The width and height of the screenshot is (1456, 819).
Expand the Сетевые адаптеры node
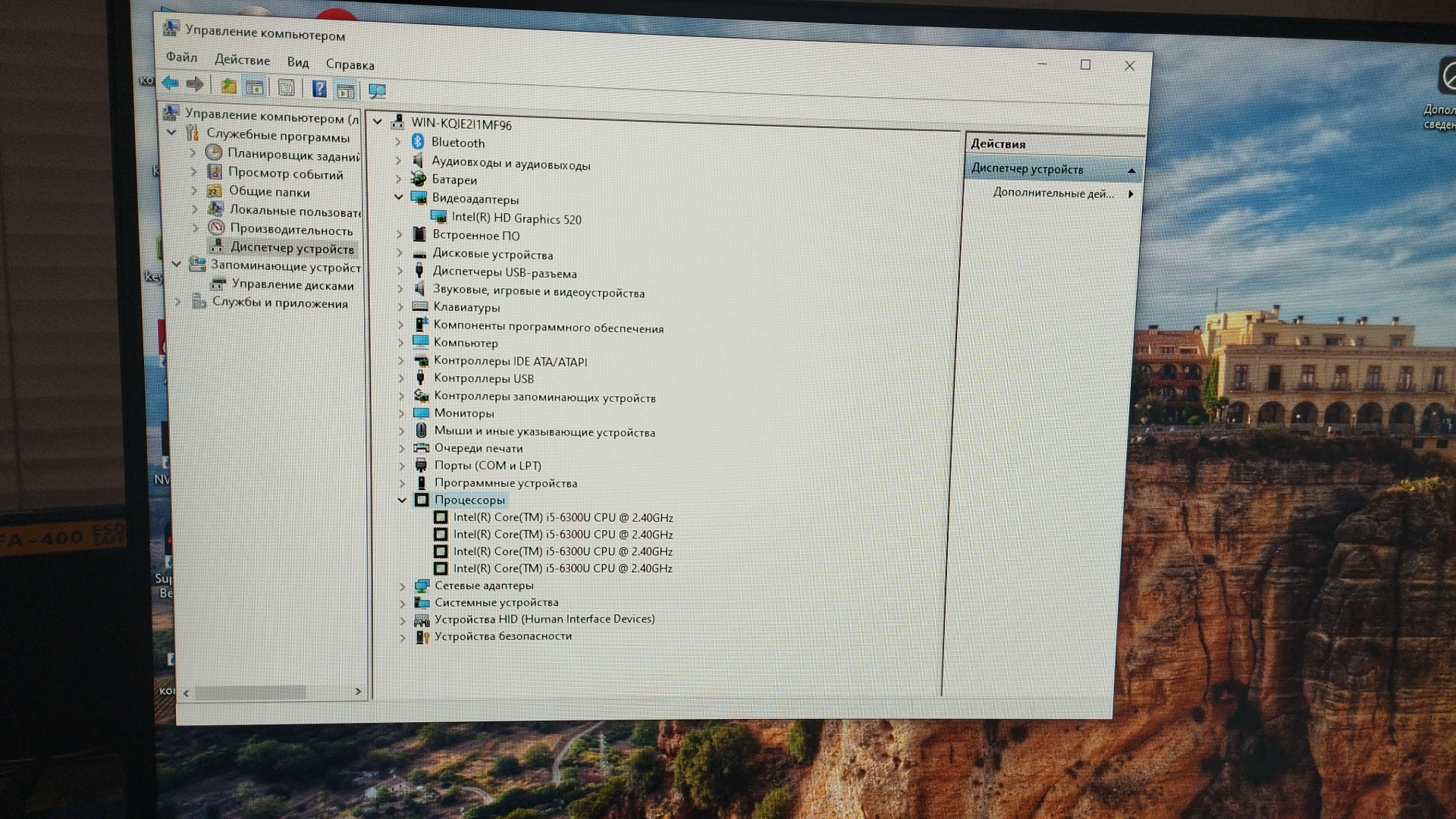[403, 586]
